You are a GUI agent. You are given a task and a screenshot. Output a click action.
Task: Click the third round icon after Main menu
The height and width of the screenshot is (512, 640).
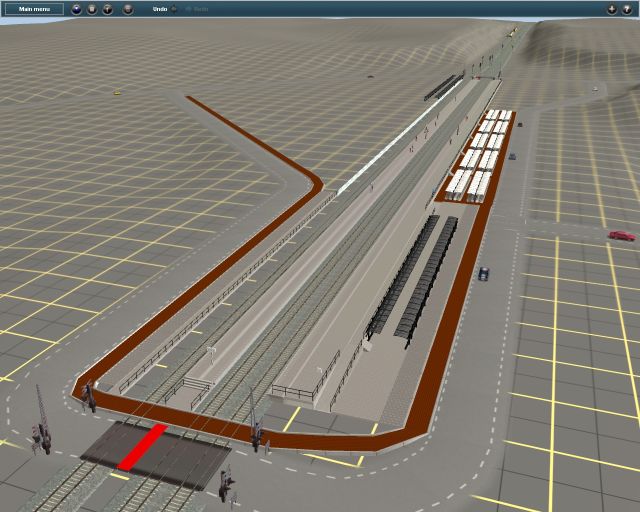108,9
